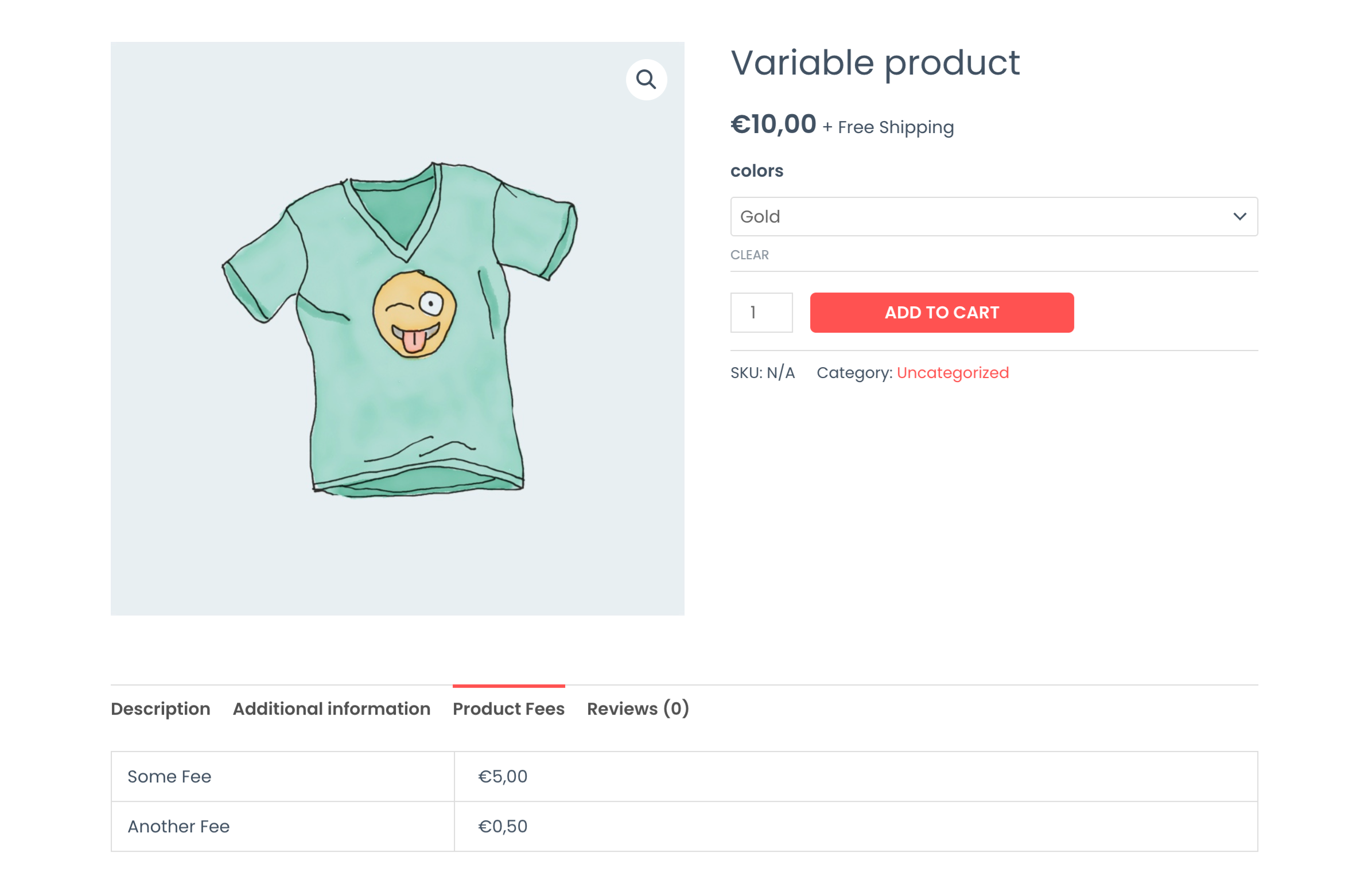Click the quantity input field
Image resolution: width=1369 pixels, height=896 pixels.
point(761,312)
